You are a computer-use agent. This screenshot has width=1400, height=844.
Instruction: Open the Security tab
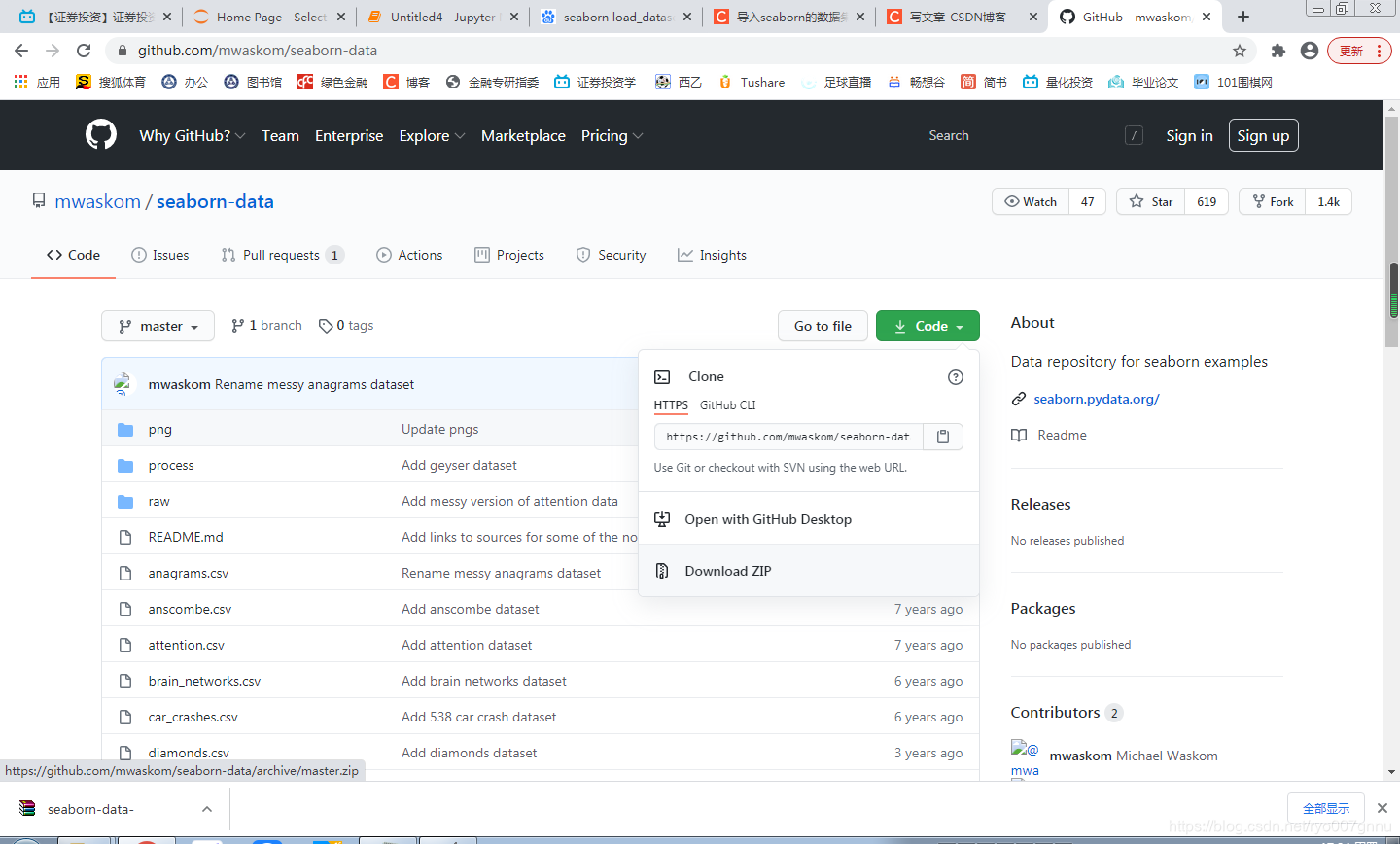[x=611, y=255]
